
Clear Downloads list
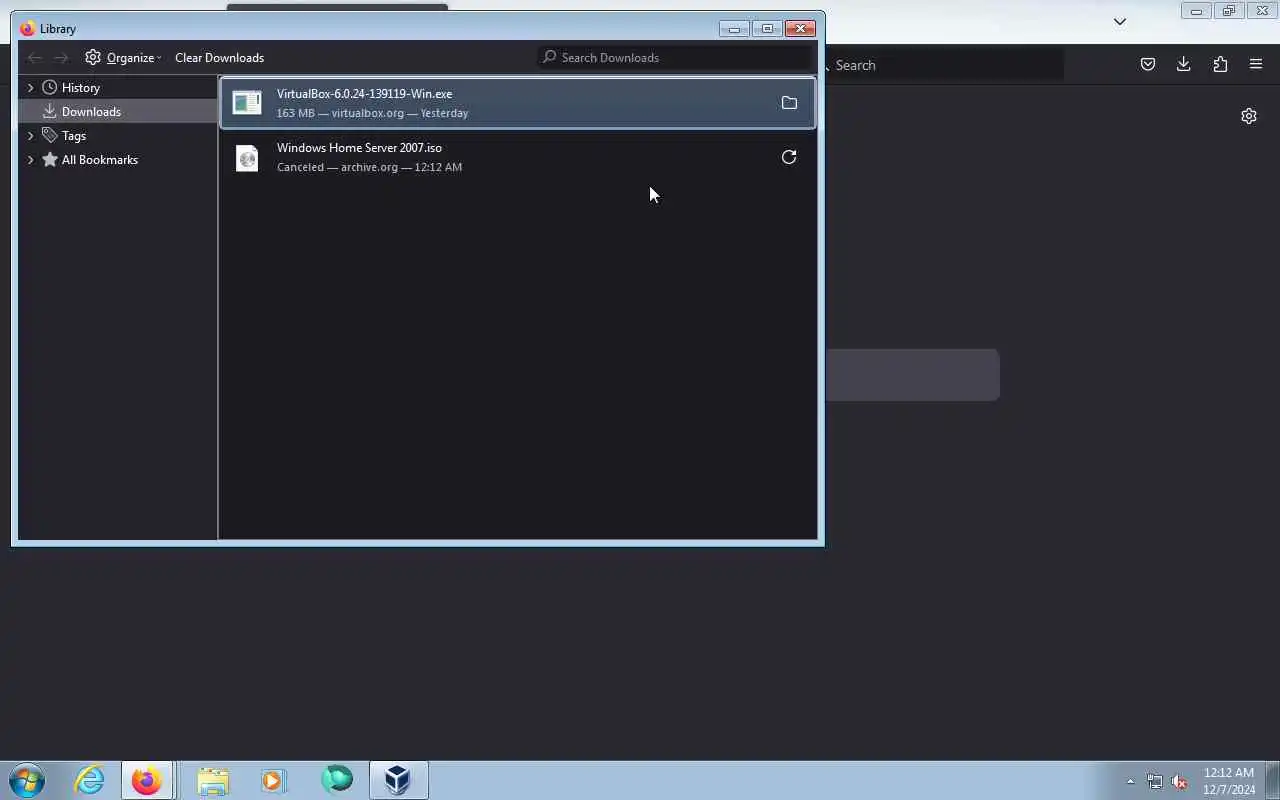click(x=219, y=58)
